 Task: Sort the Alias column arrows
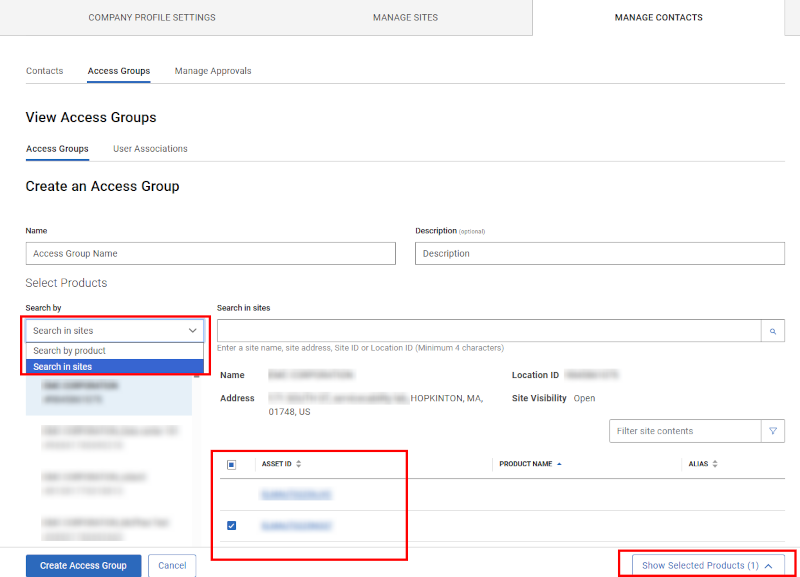coord(715,464)
